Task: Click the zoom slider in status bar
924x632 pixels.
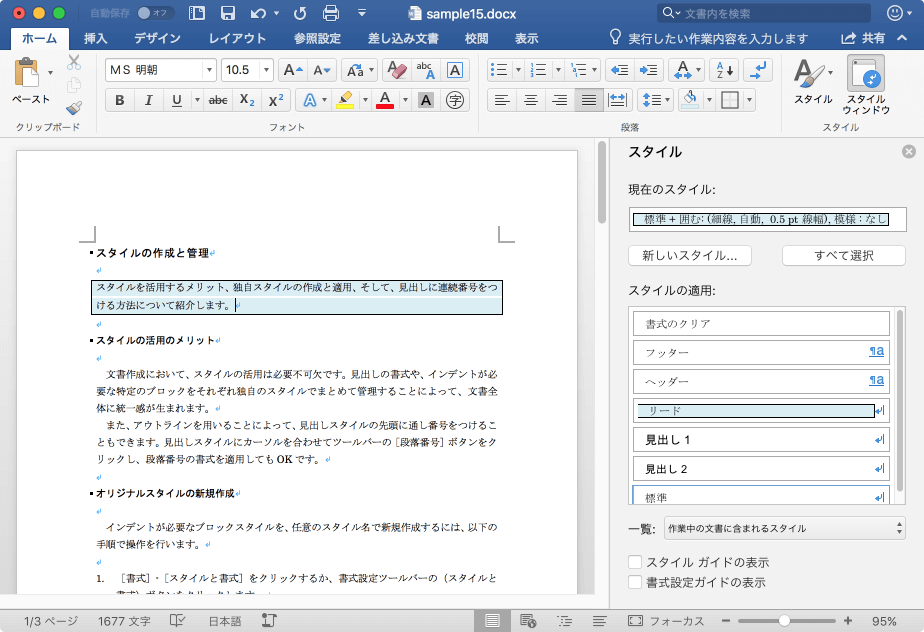Action: point(785,621)
